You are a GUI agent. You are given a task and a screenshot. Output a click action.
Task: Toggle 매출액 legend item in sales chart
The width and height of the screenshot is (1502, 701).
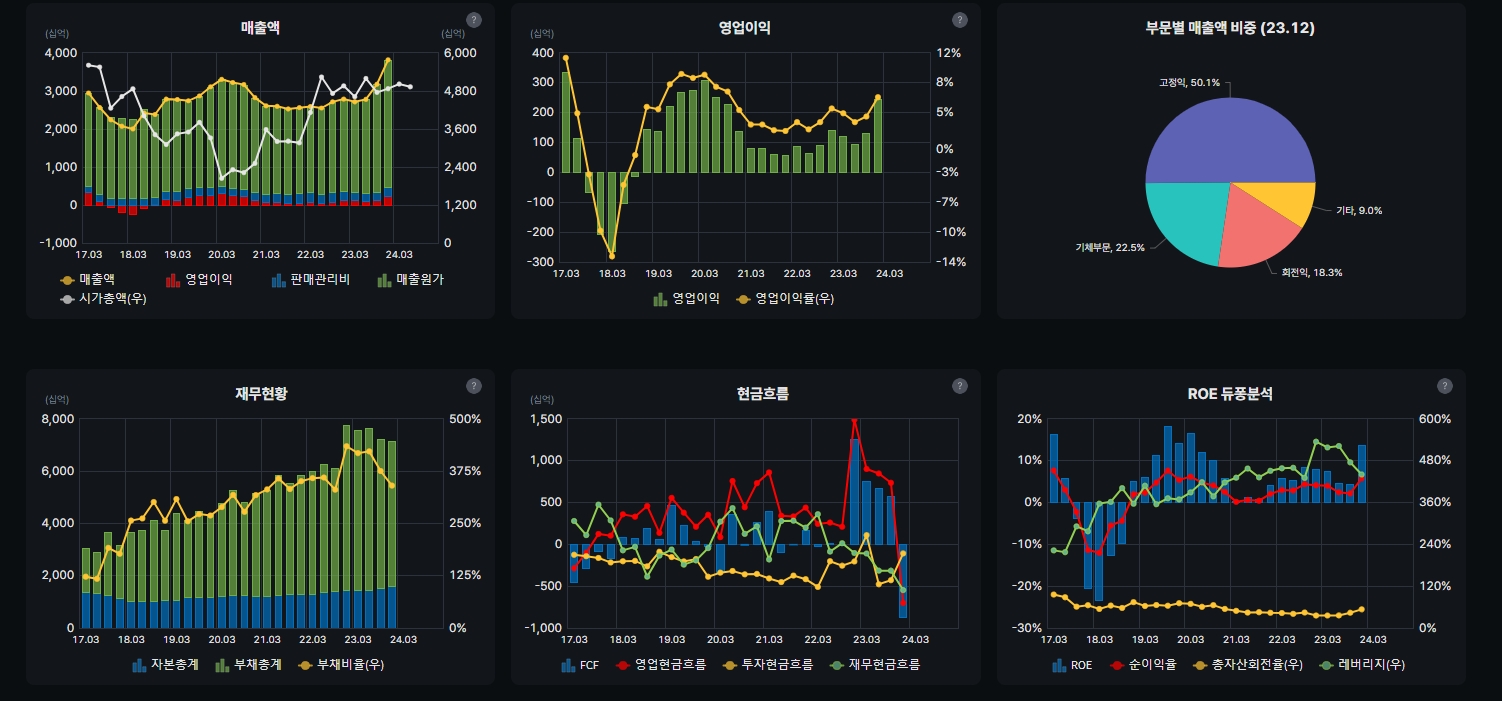coord(89,280)
